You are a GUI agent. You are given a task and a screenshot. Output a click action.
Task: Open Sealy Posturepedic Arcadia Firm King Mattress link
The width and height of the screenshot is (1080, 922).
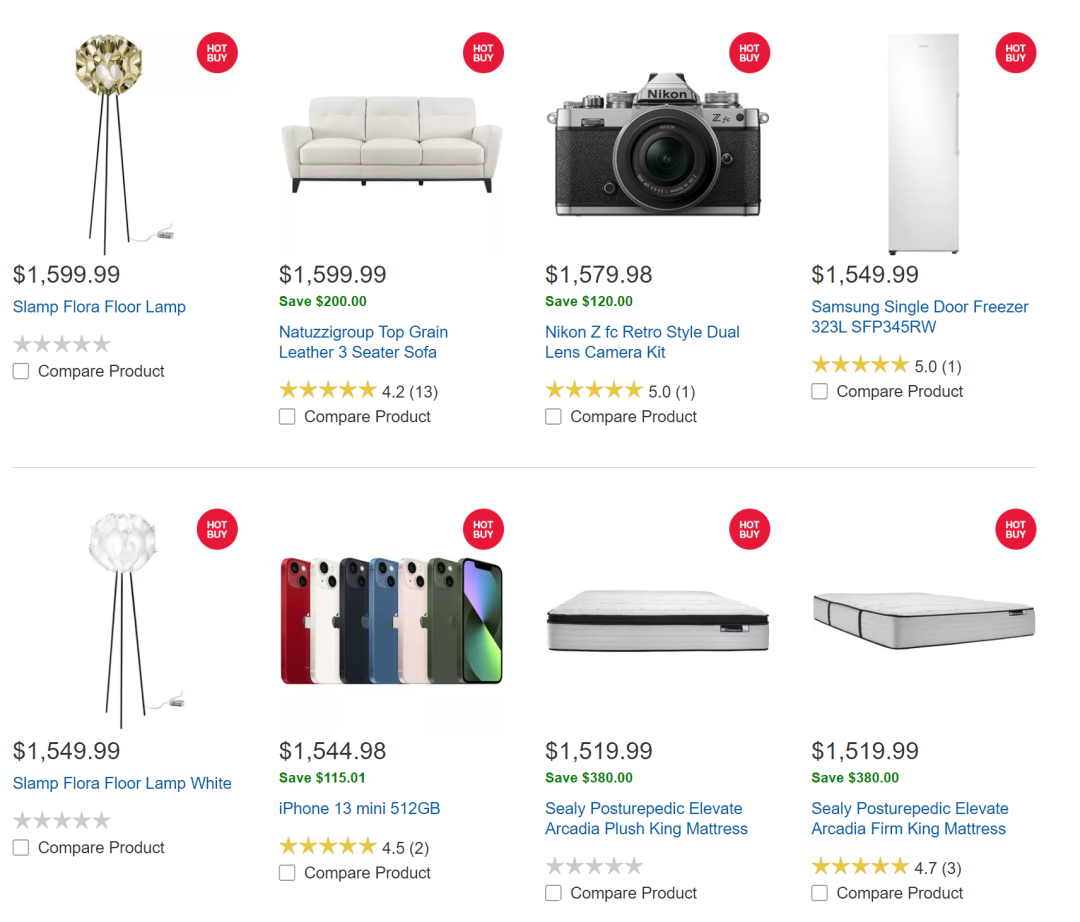pos(909,819)
